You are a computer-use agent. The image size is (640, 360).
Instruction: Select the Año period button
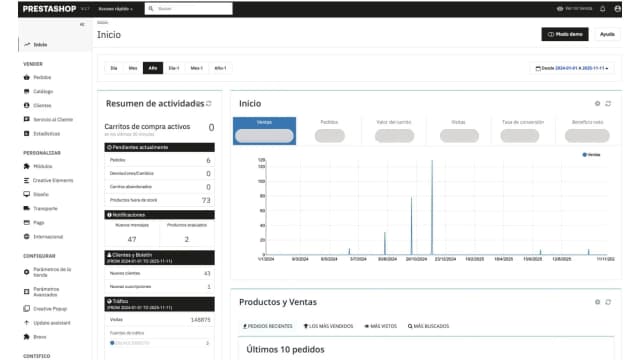point(153,68)
